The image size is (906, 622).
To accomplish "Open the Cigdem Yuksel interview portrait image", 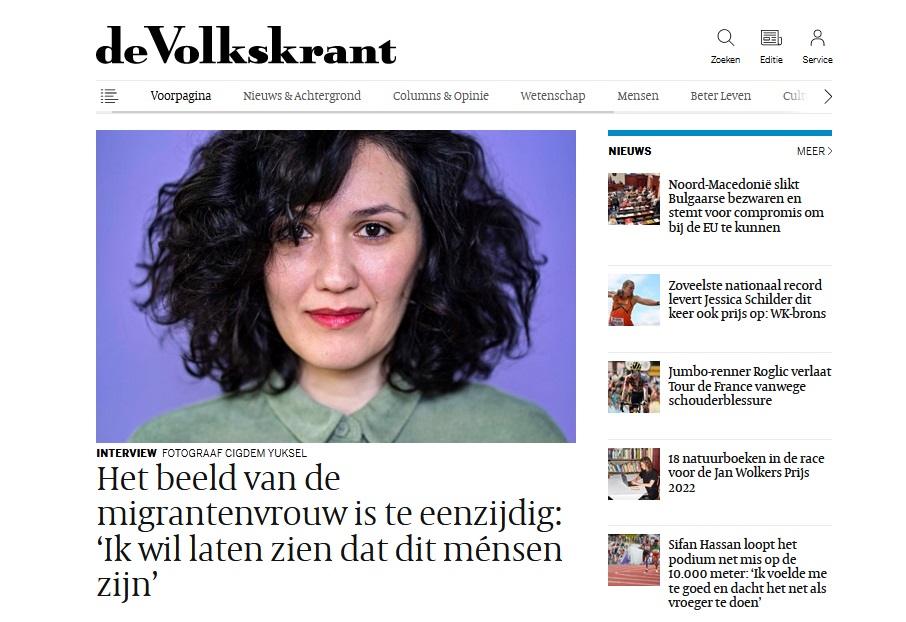I will click(336, 286).
